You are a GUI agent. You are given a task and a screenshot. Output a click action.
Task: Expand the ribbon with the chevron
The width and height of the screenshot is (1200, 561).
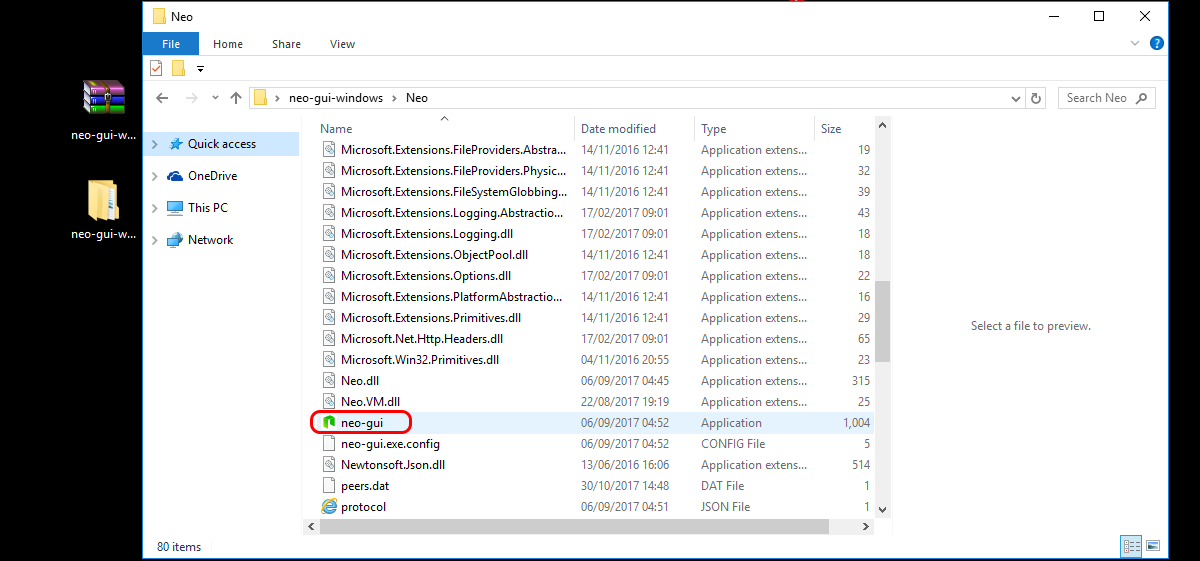pos(1135,44)
